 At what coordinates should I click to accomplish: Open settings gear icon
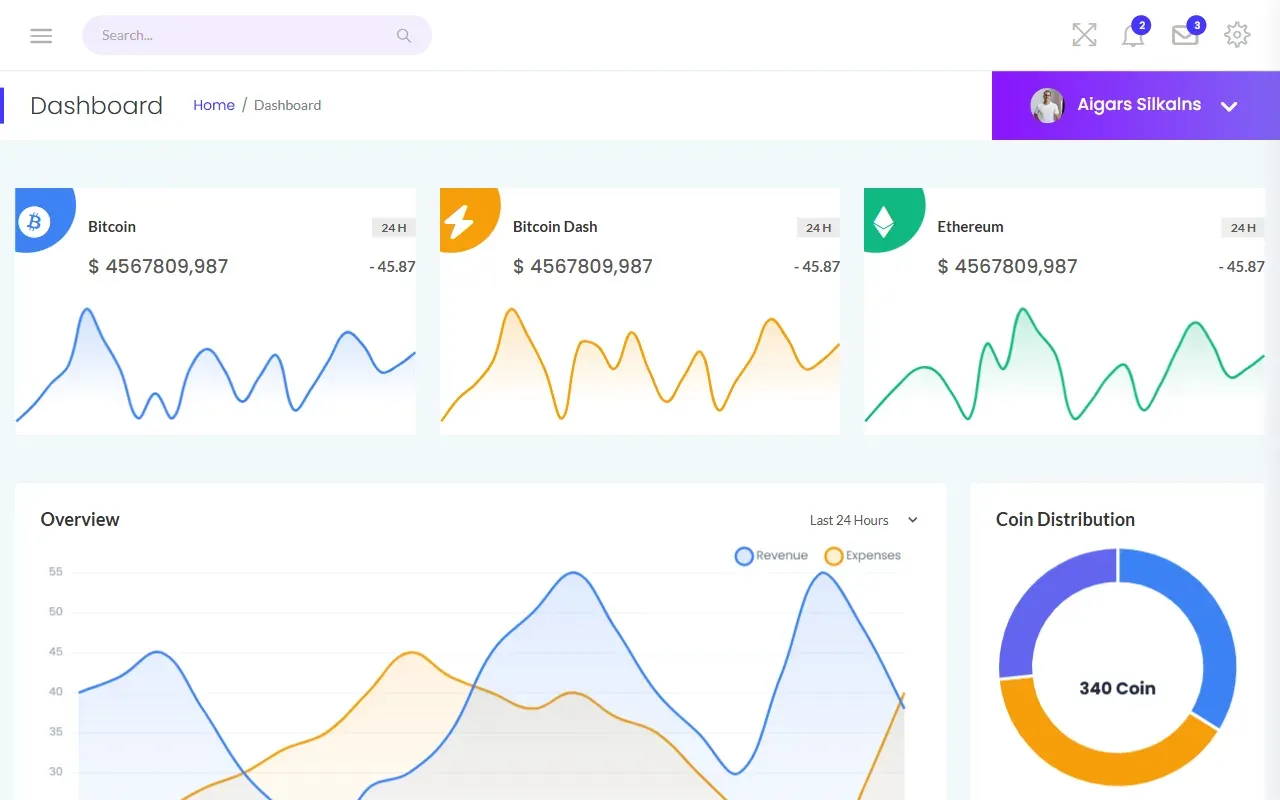coord(1237,35)
